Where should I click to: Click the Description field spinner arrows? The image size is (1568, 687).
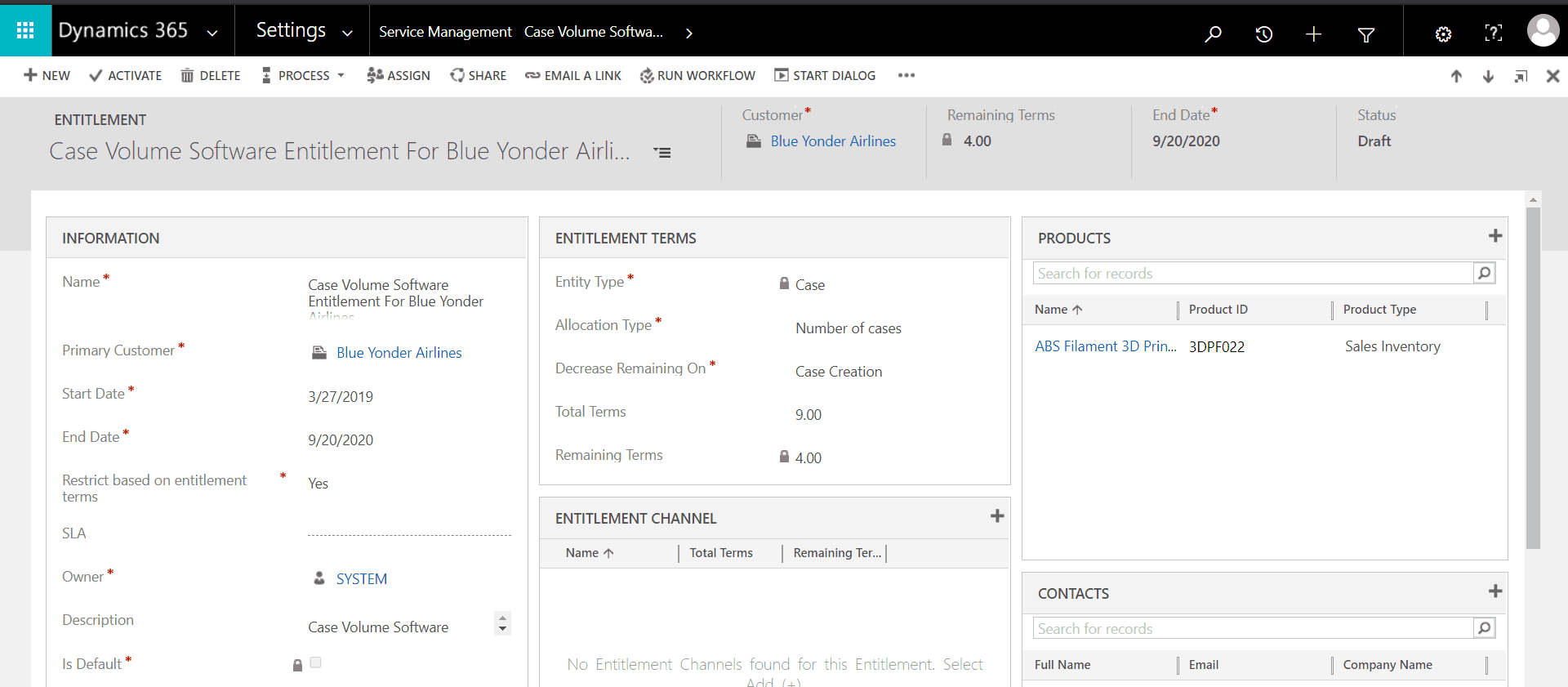point(502,623)
